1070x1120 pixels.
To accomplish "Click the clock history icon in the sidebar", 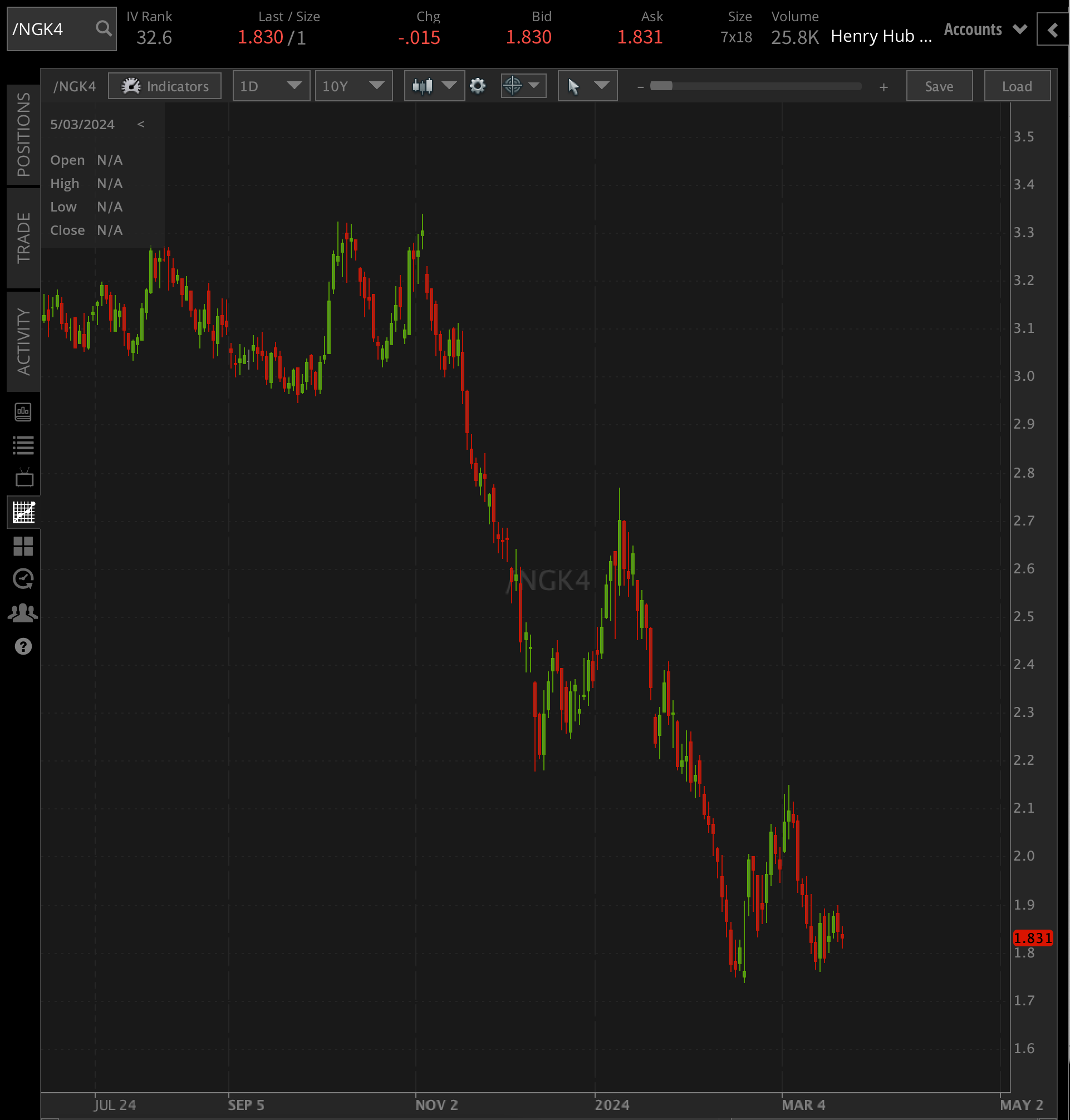I will click(x=23, y=579).
